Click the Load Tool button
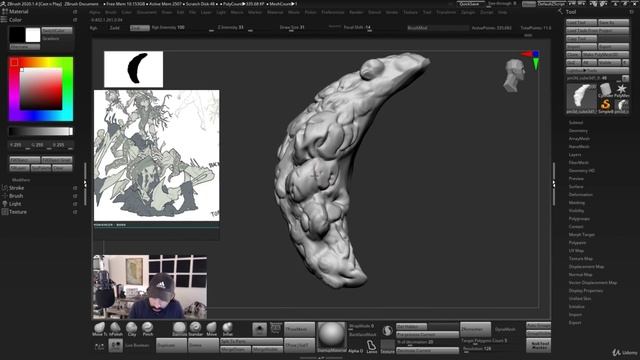 tap(582, 22)
